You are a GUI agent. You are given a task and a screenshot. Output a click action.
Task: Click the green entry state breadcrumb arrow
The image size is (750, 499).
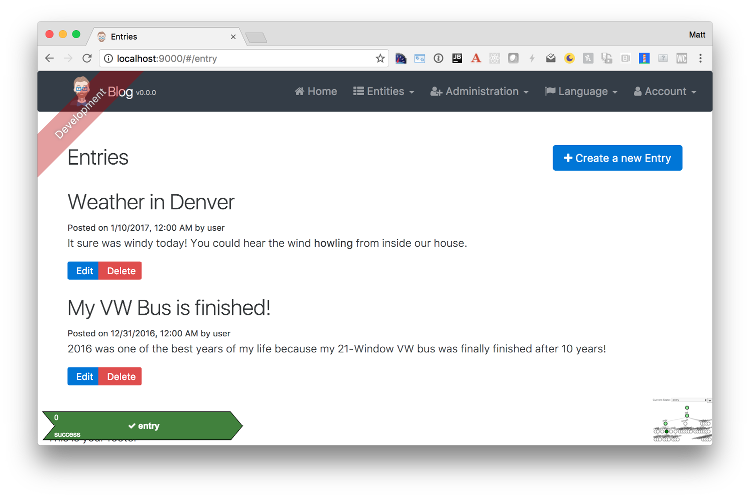pos(143,425)
